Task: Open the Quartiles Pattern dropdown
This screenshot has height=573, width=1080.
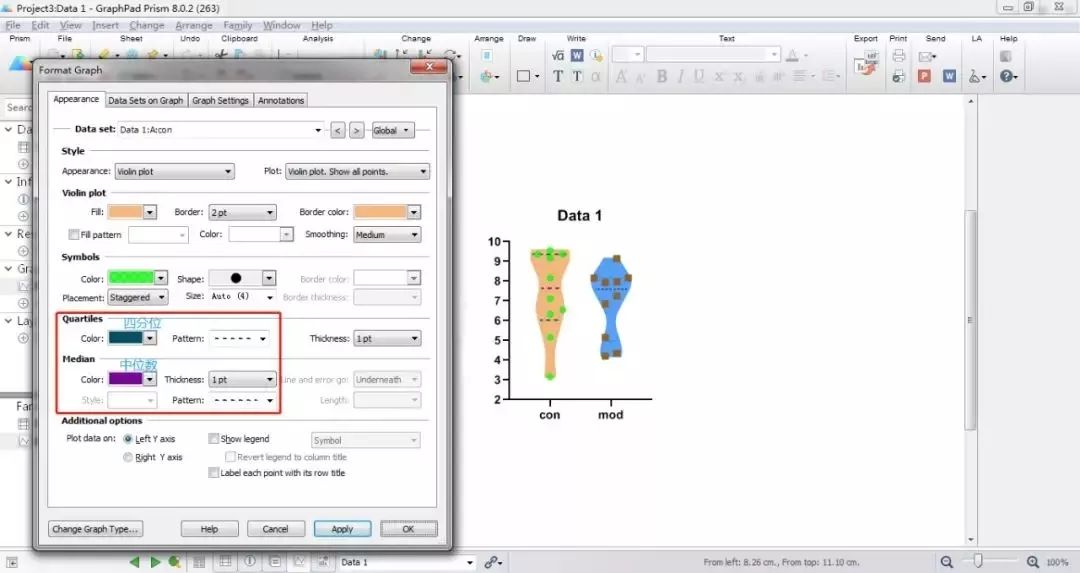Action: click(238, 339)
